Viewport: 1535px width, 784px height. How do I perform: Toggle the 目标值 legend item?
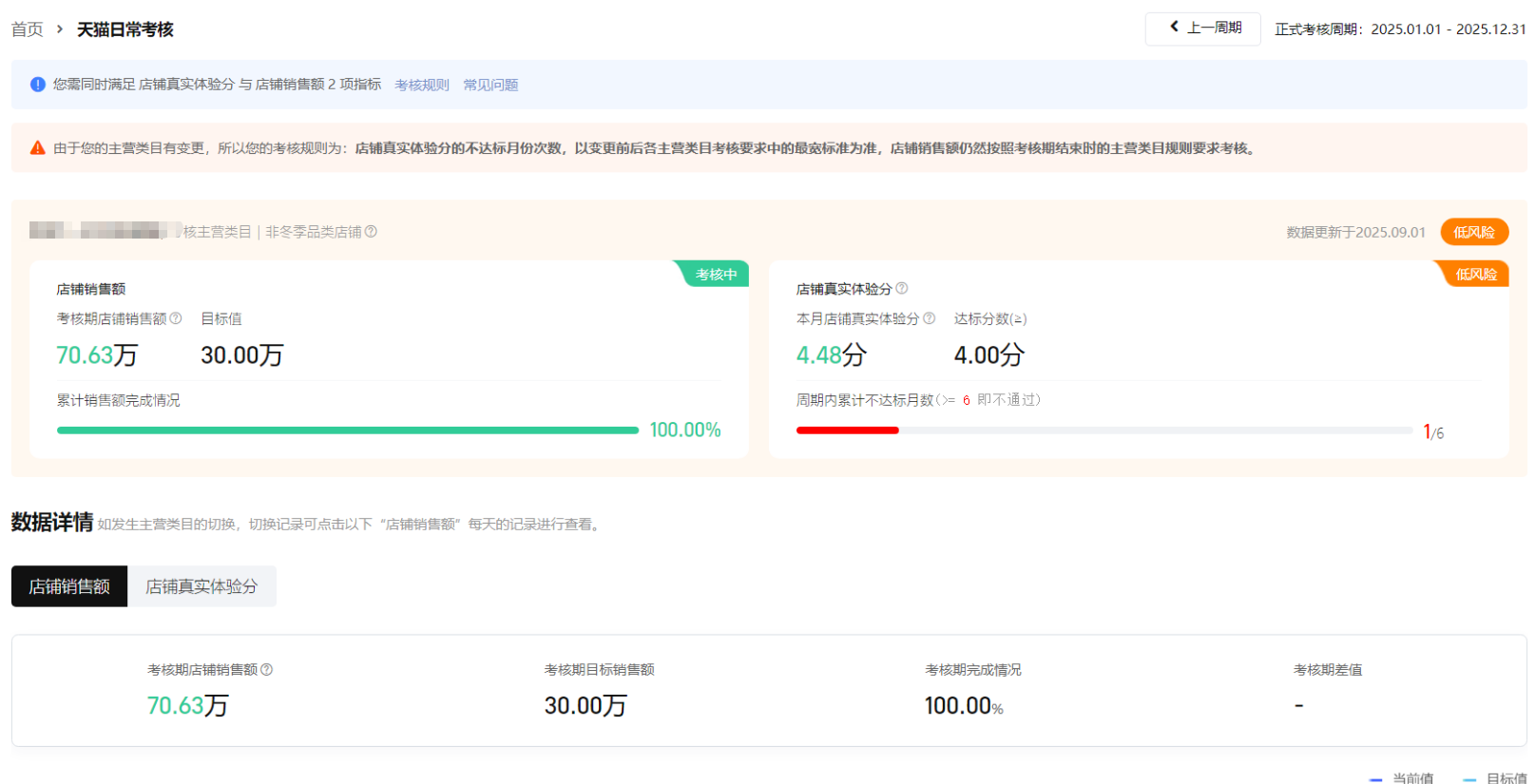point(1496,777)
